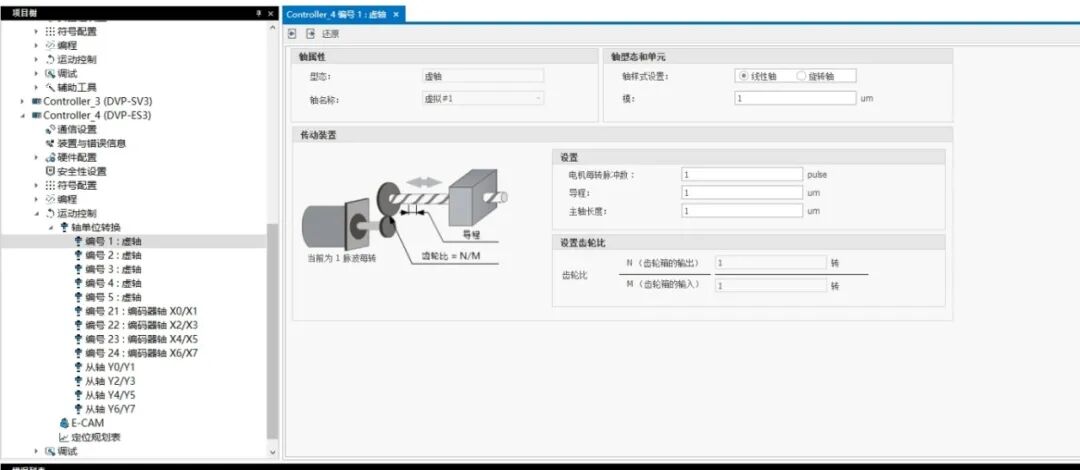Select tree item 从轴 Y2/Y3
Image resolution: width=1080 pixels, height=470 pixels.
[110, 381]
